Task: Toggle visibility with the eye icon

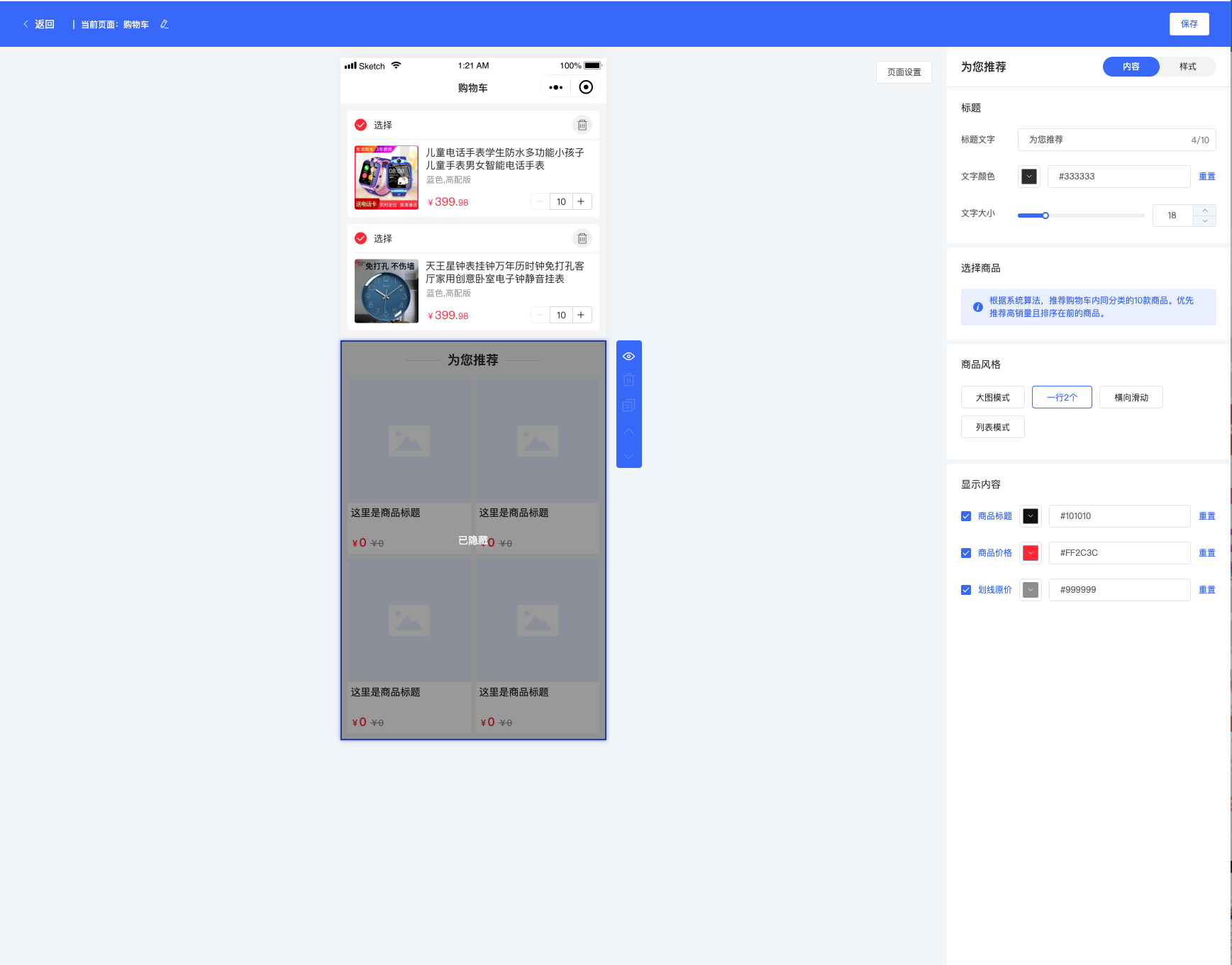Action: (x=628, y=356)
